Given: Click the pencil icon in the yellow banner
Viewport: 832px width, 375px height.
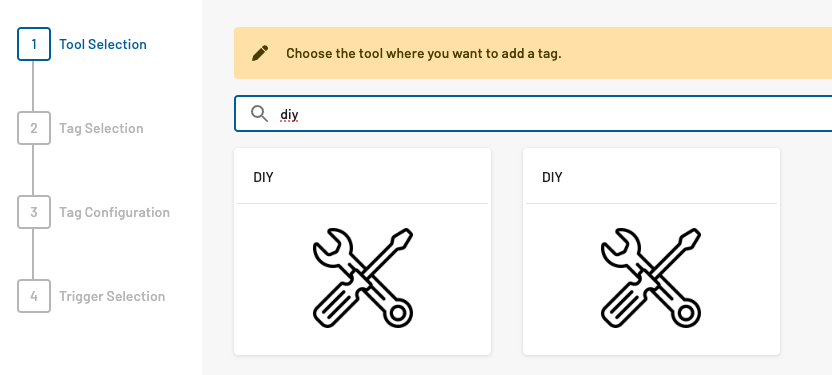Looking at the screenshot, I should (260, 53).
